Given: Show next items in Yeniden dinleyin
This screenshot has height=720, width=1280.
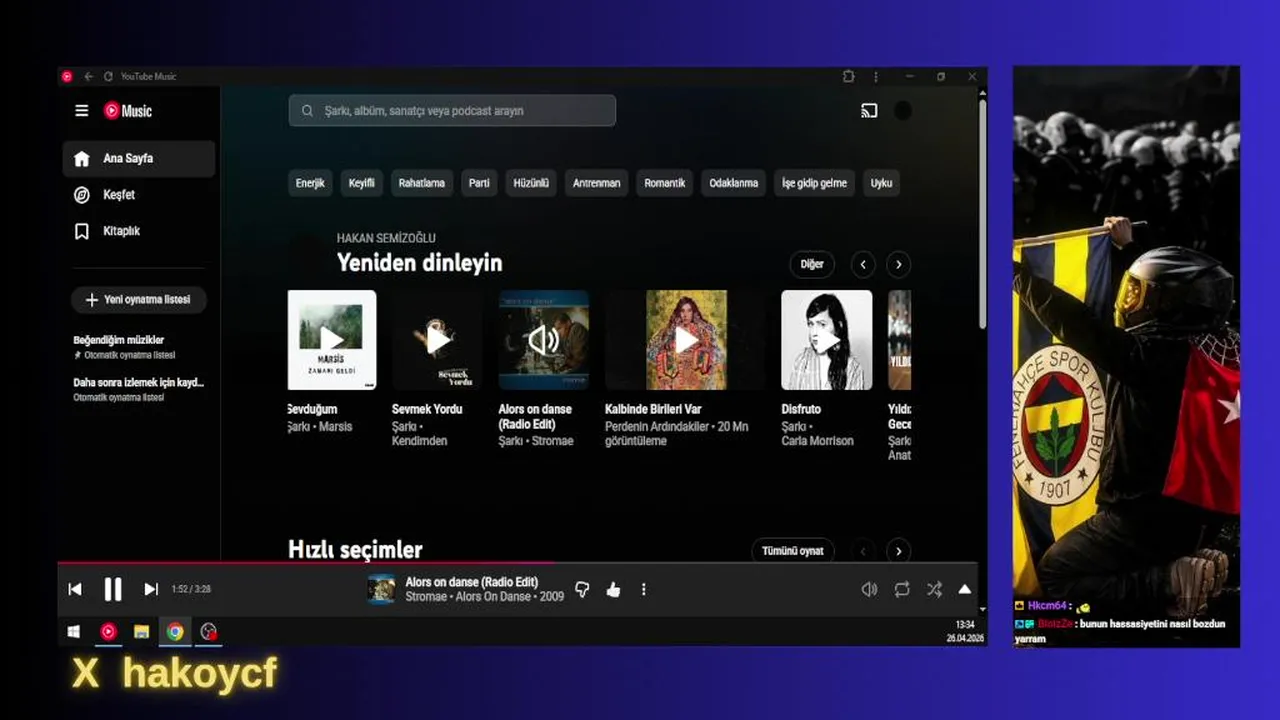Looking at the screenshot, I should pyautogui.click(x=899, y=264).
